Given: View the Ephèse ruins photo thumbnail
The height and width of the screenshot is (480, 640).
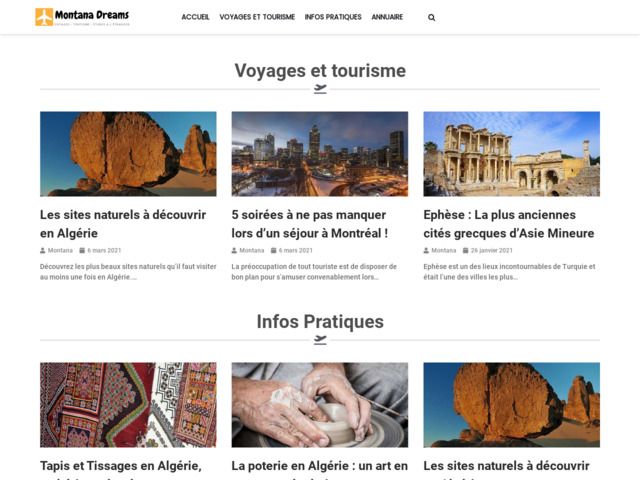Looking at the screenshot, I should click(x=511, y=154).
